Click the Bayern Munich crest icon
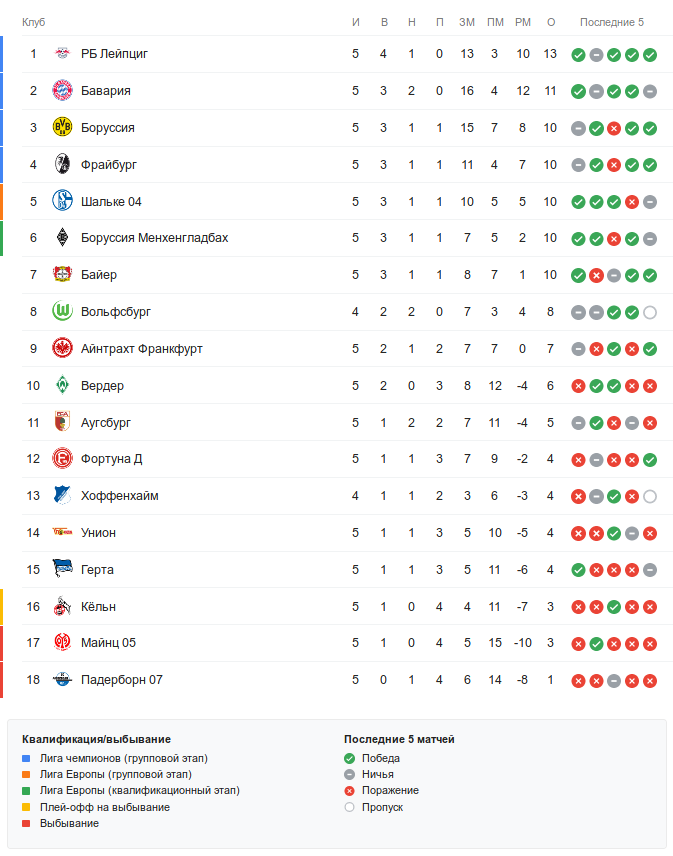This screenshot has height=856, width=673. click(62, 91)
